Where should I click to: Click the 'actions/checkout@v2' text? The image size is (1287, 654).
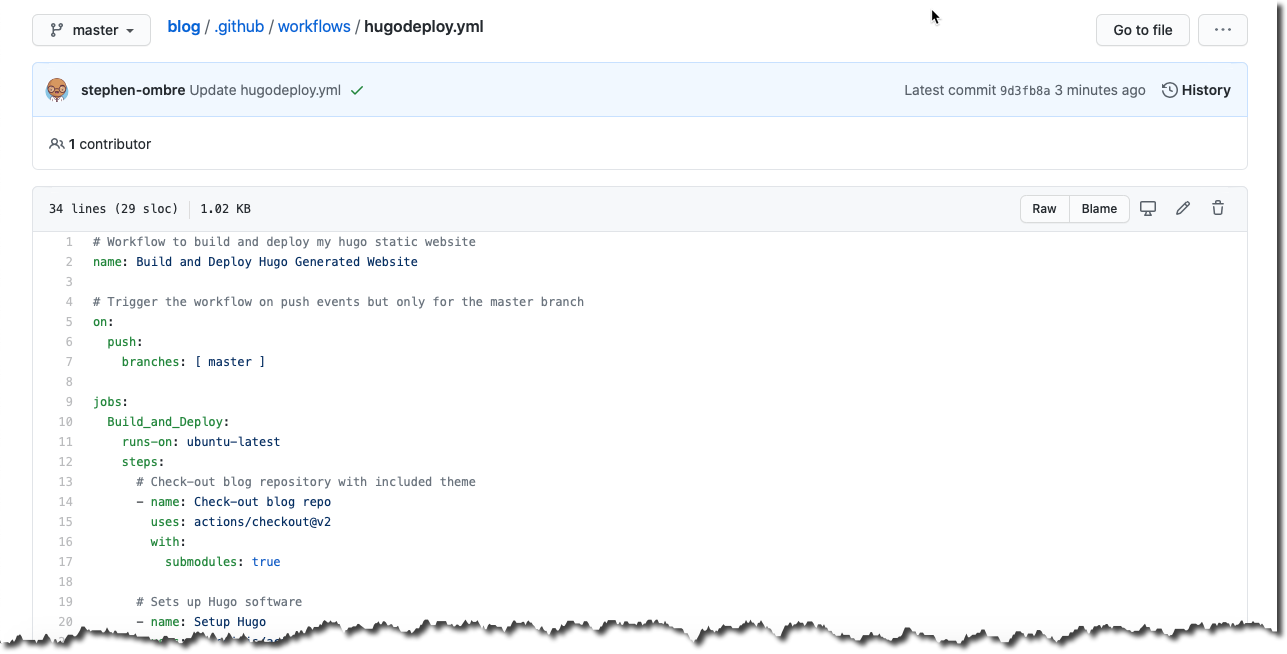coord(262,522)
